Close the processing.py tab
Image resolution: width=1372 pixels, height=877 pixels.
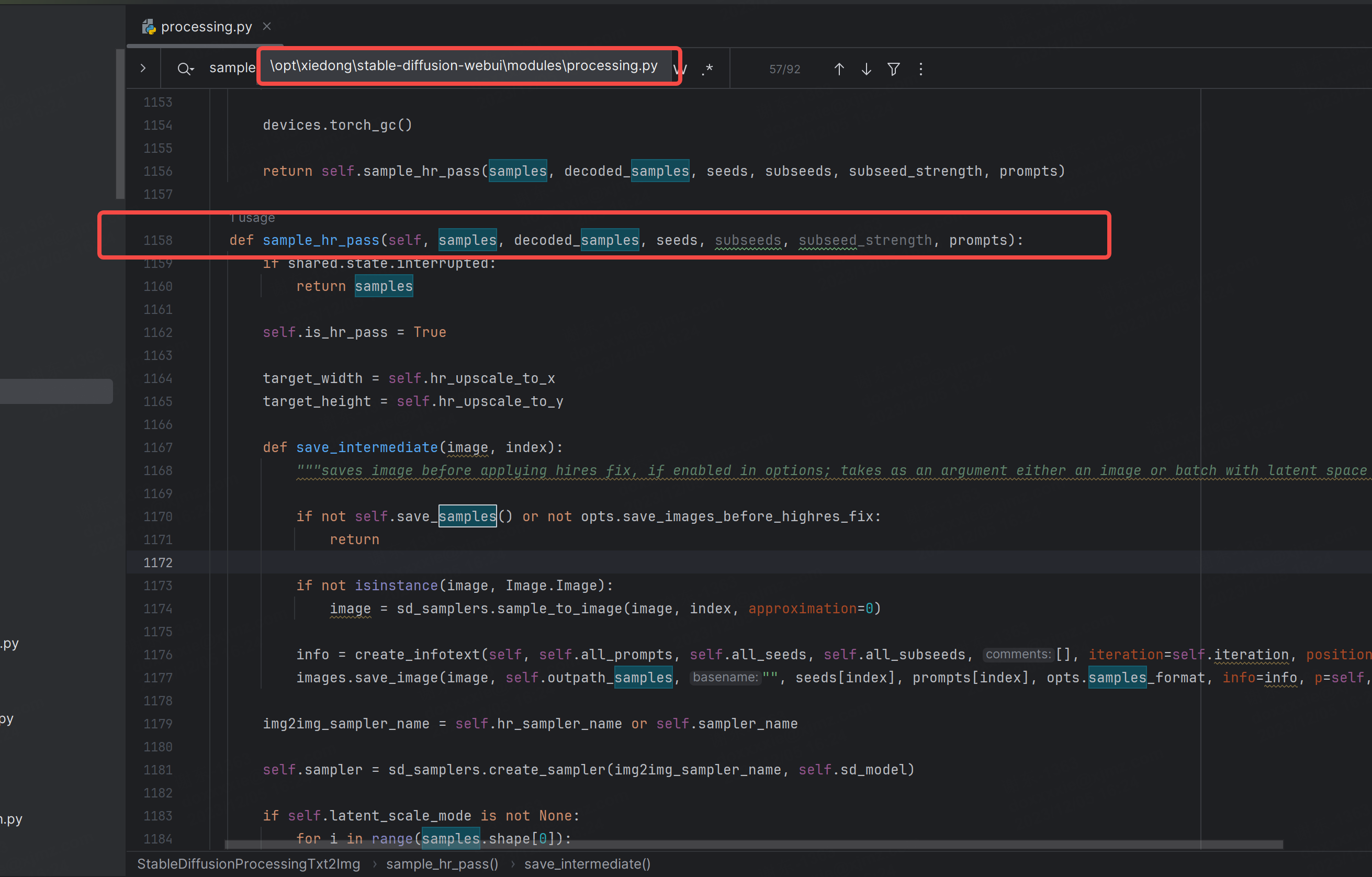[x=267, y=26]
